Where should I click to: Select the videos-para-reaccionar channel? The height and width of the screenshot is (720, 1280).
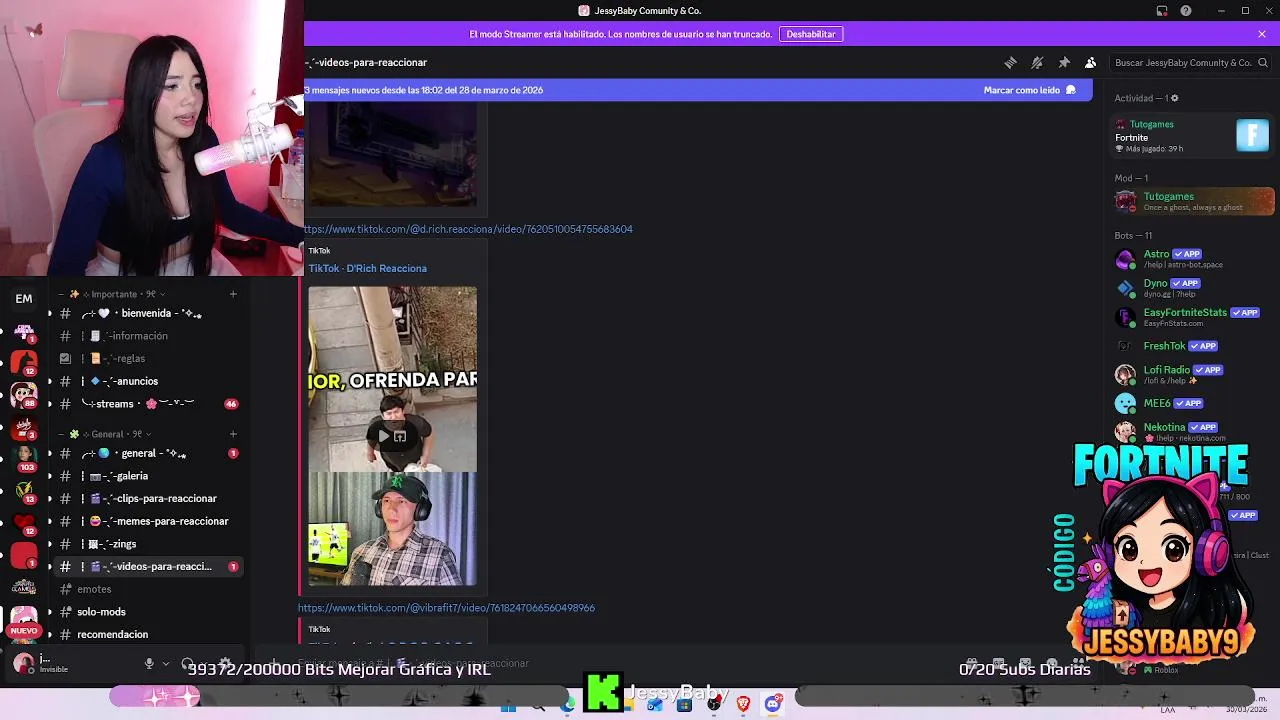(148, 566)
